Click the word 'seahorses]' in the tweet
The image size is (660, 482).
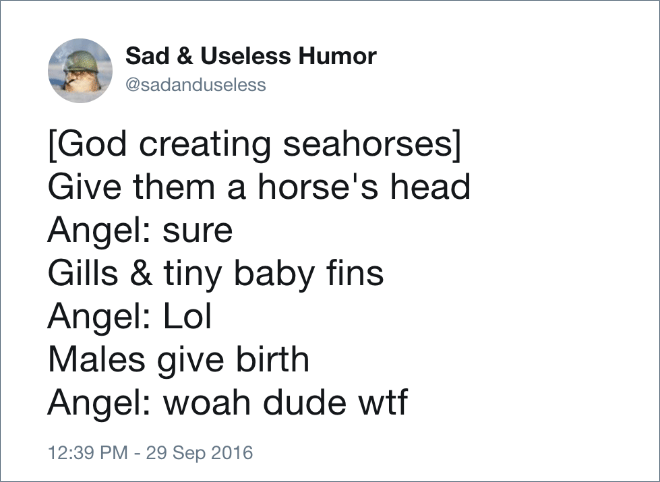pos(373,144)
